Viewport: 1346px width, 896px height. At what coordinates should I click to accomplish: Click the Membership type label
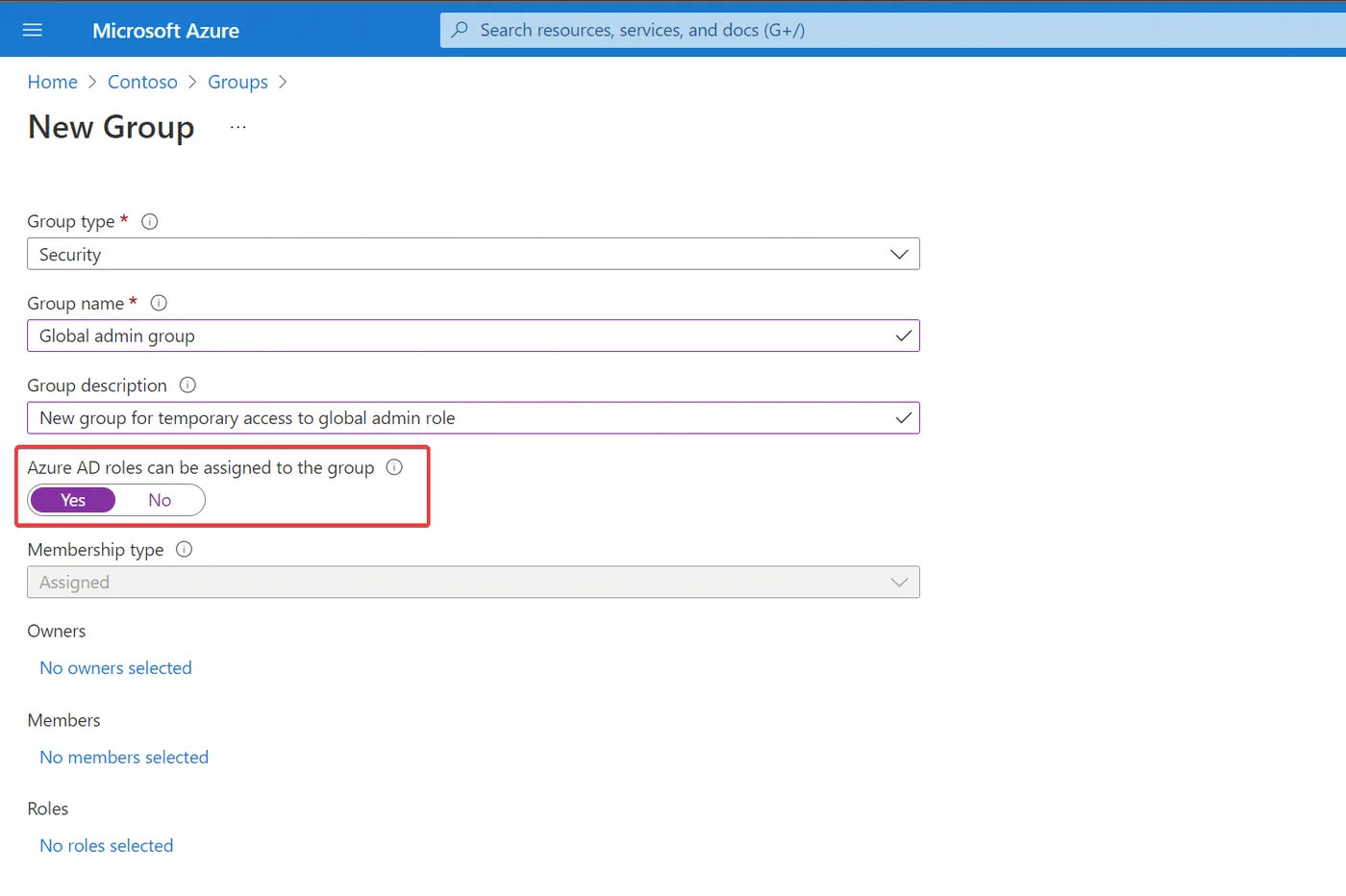pyautogui.click(x=95, y=550)
